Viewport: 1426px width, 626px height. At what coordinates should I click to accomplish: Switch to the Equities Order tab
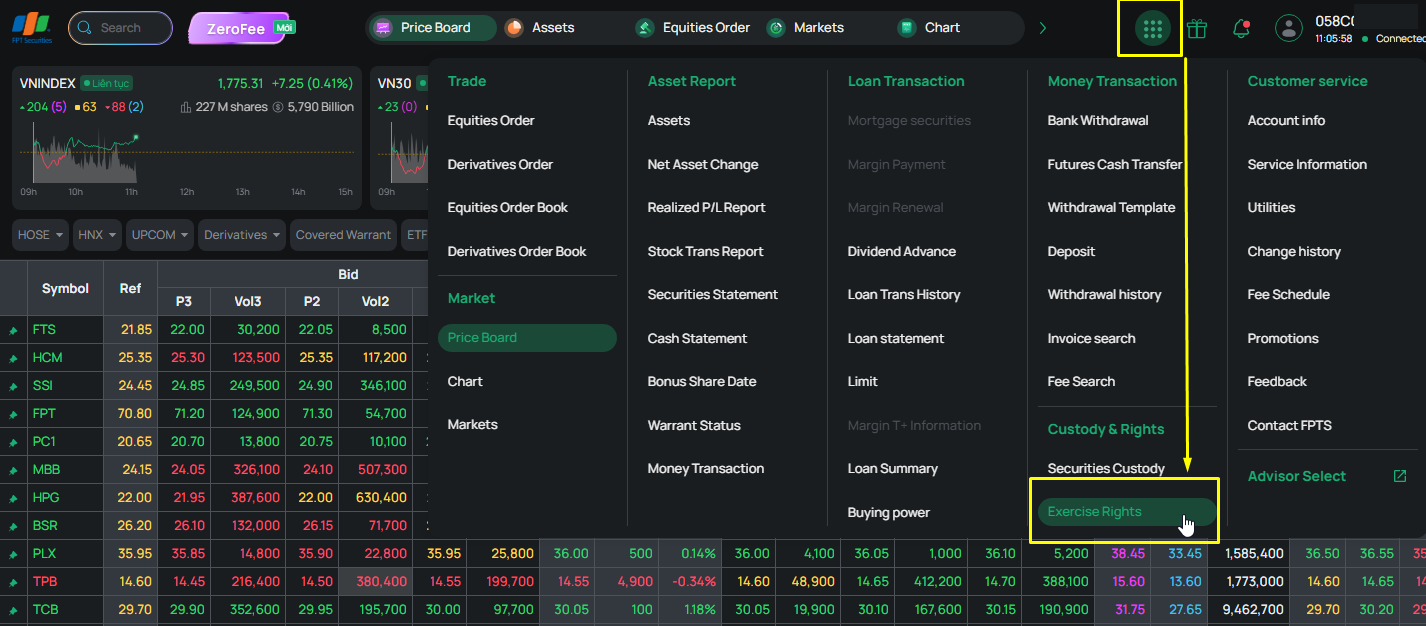692,28
